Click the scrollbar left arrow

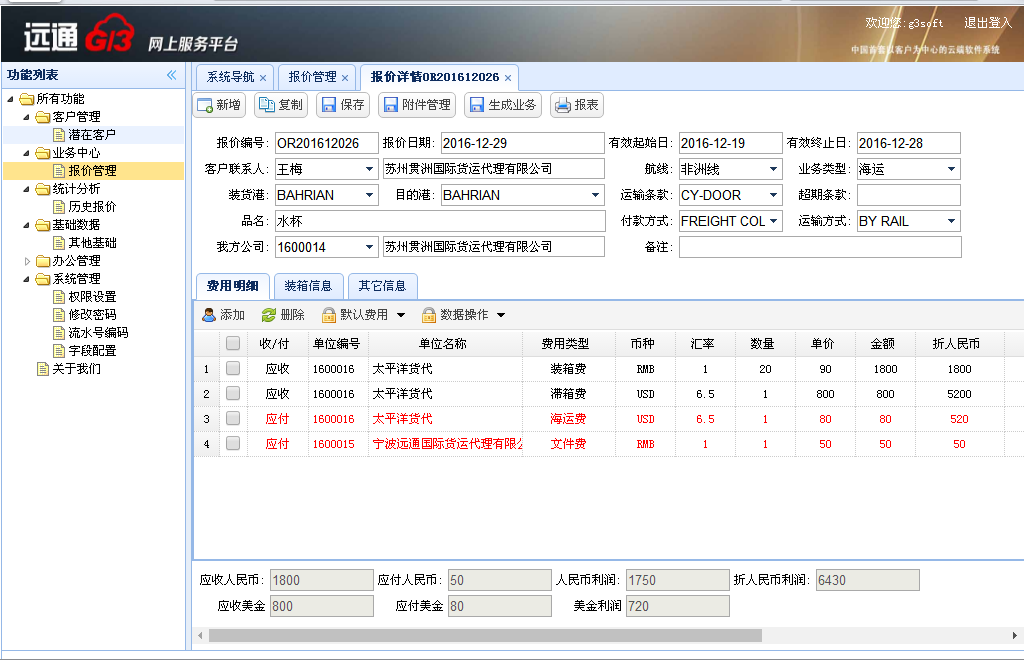200,635
